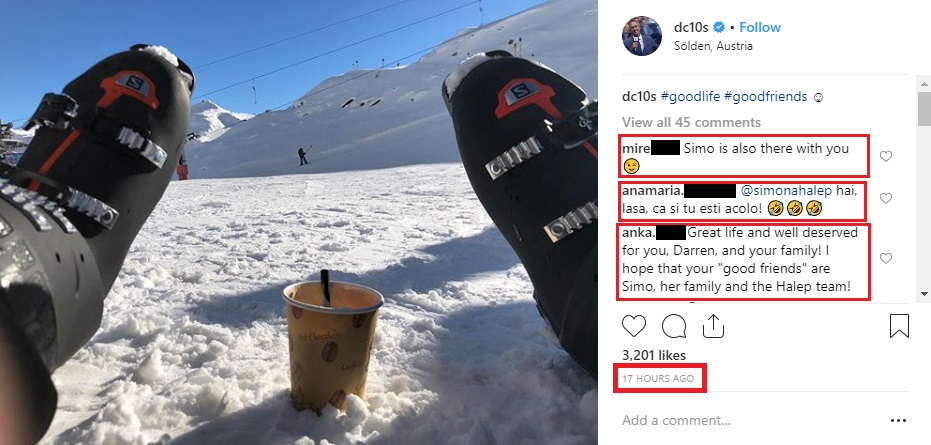Open the #goodfriends hashtag

tap(766, 97)
